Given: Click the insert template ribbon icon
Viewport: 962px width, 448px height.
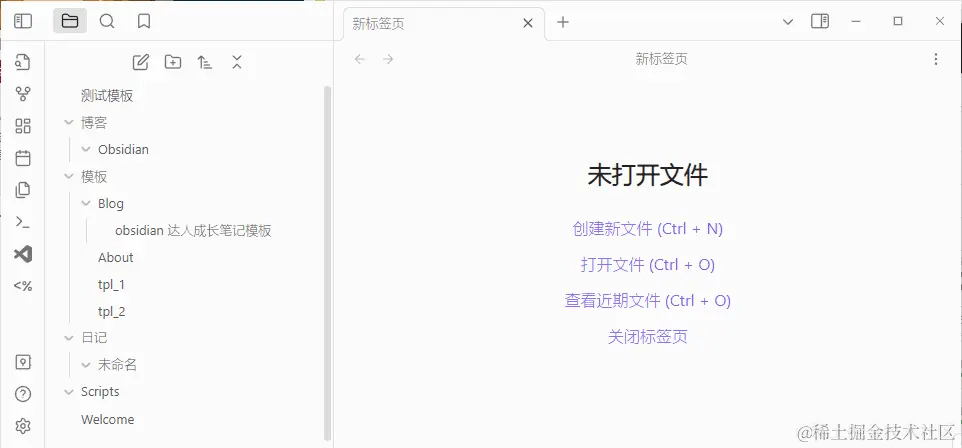Looking at the screenshot, I should point(23,190).
